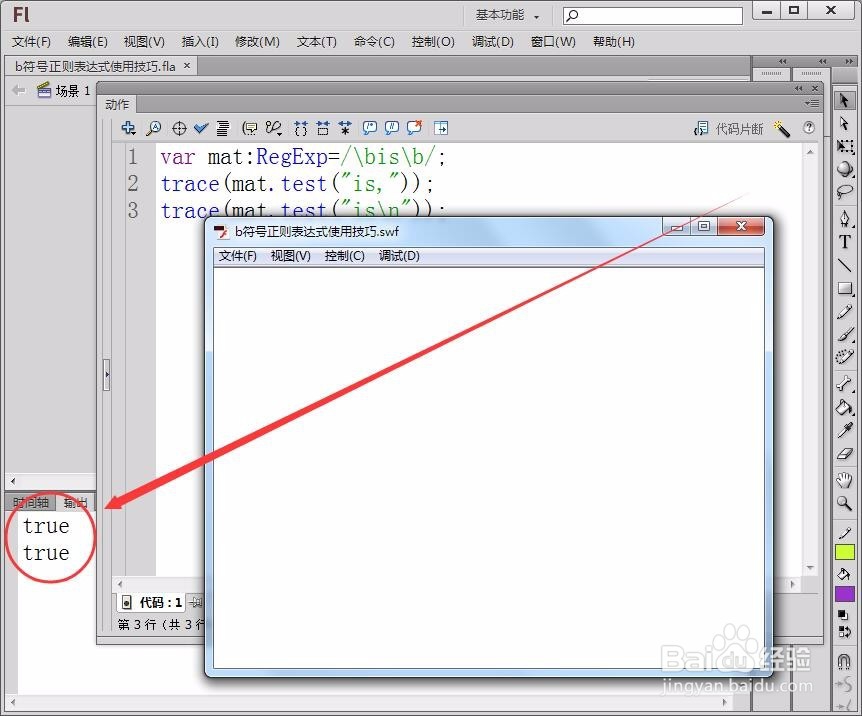Click the 代码片断 code snippets button
Image resolution: width=862 pixels, height=716 pixels.
coord(729,129)
